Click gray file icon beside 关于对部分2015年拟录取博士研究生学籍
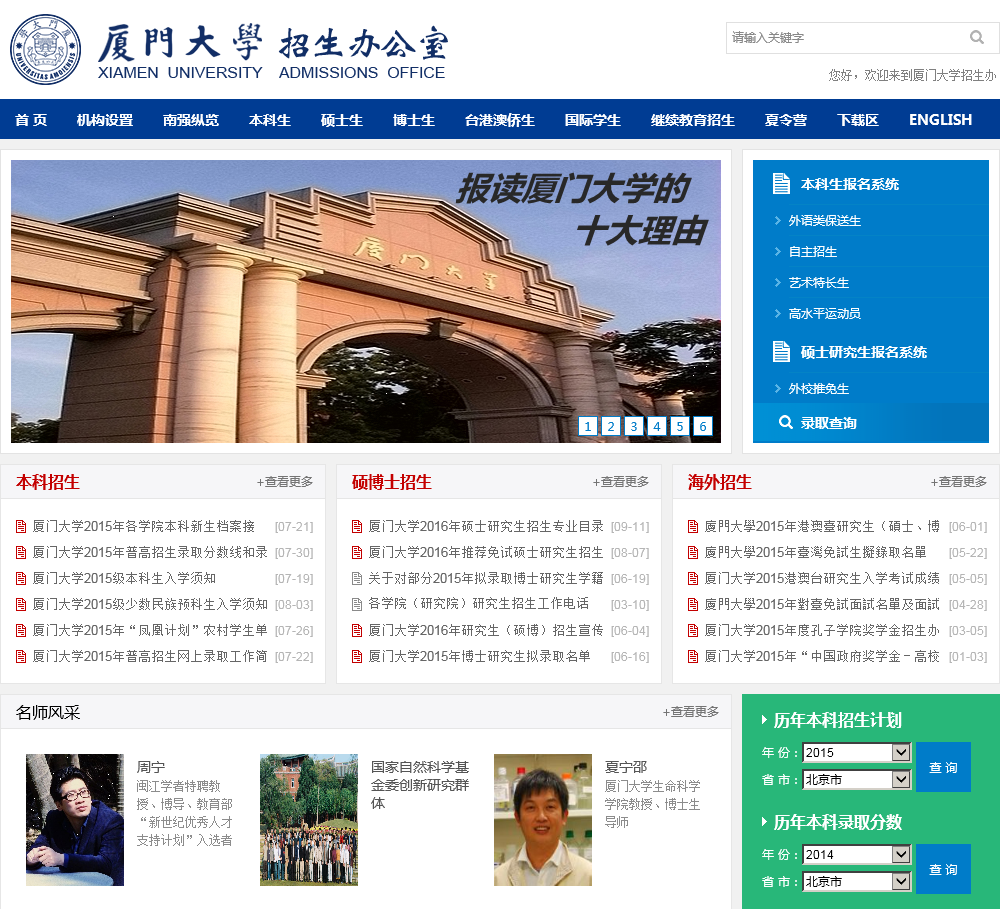This screenshot has width=1000, height=909. coord(357,579)
